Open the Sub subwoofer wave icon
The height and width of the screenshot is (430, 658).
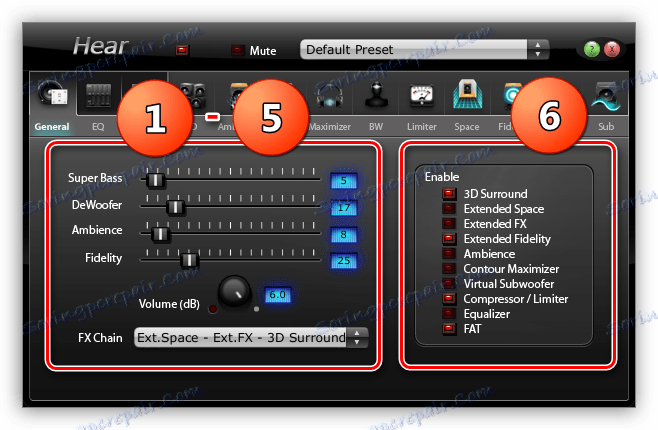point(606,96)
